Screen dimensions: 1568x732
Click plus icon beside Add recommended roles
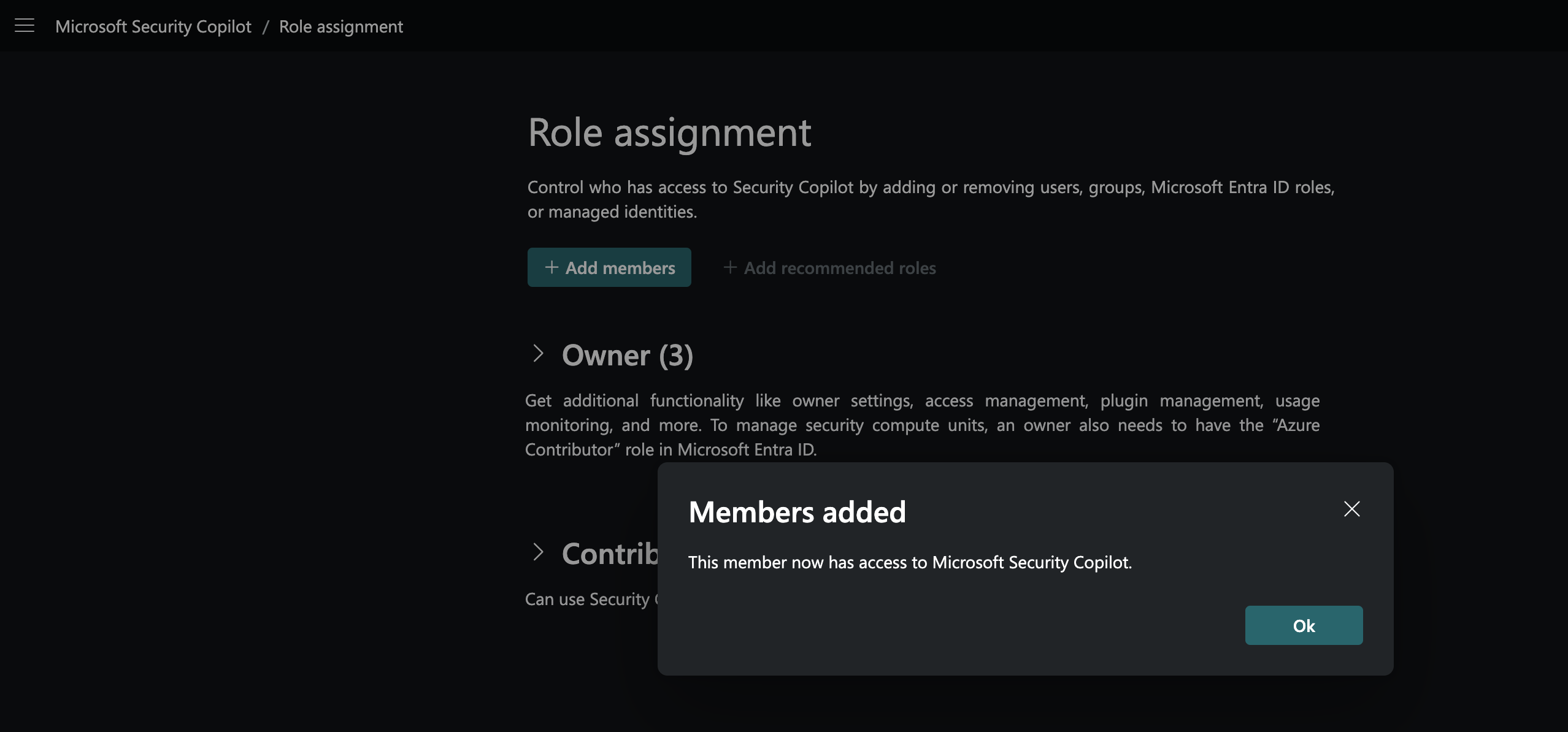(x=729, y=267)
